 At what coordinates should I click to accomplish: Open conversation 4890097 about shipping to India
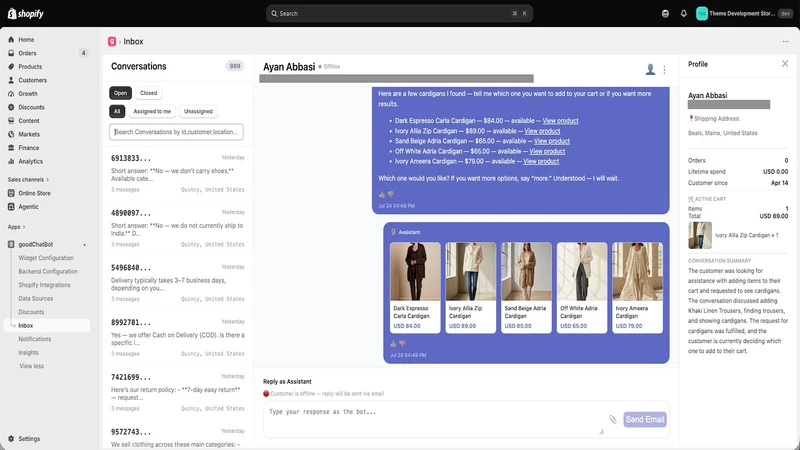[178, 228]
